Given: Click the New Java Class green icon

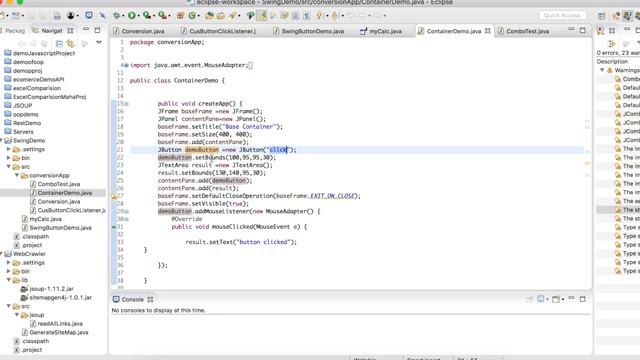Looking at the screenshot, I should [192, 16].
